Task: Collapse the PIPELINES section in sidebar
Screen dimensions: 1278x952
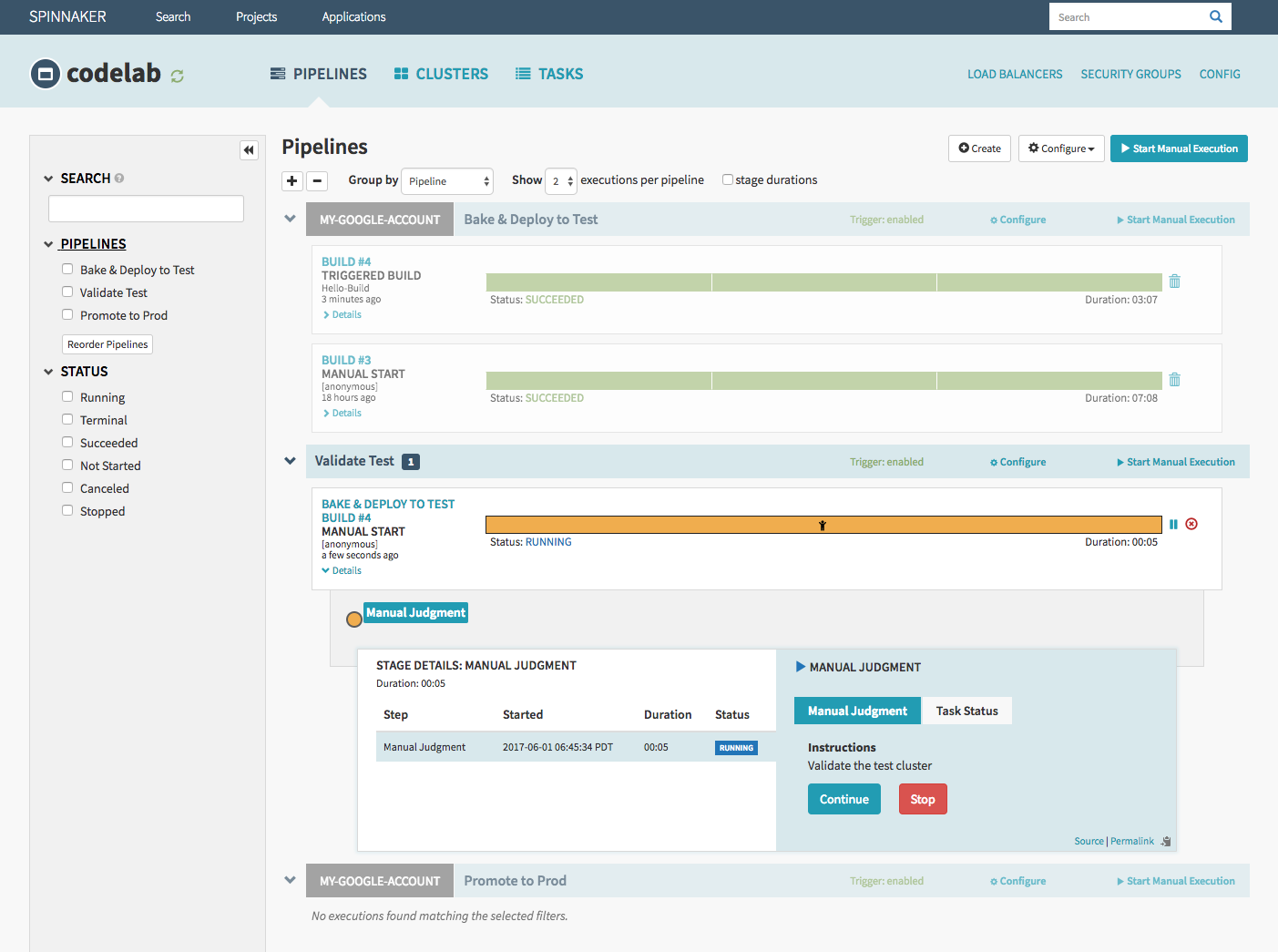Action: point(48,244)
